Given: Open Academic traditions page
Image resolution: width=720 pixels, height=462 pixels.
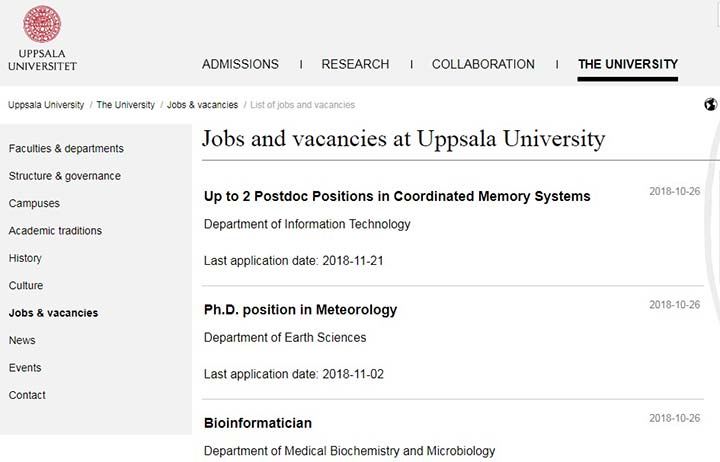Looking at the screenshot, I should pos(55,231).
